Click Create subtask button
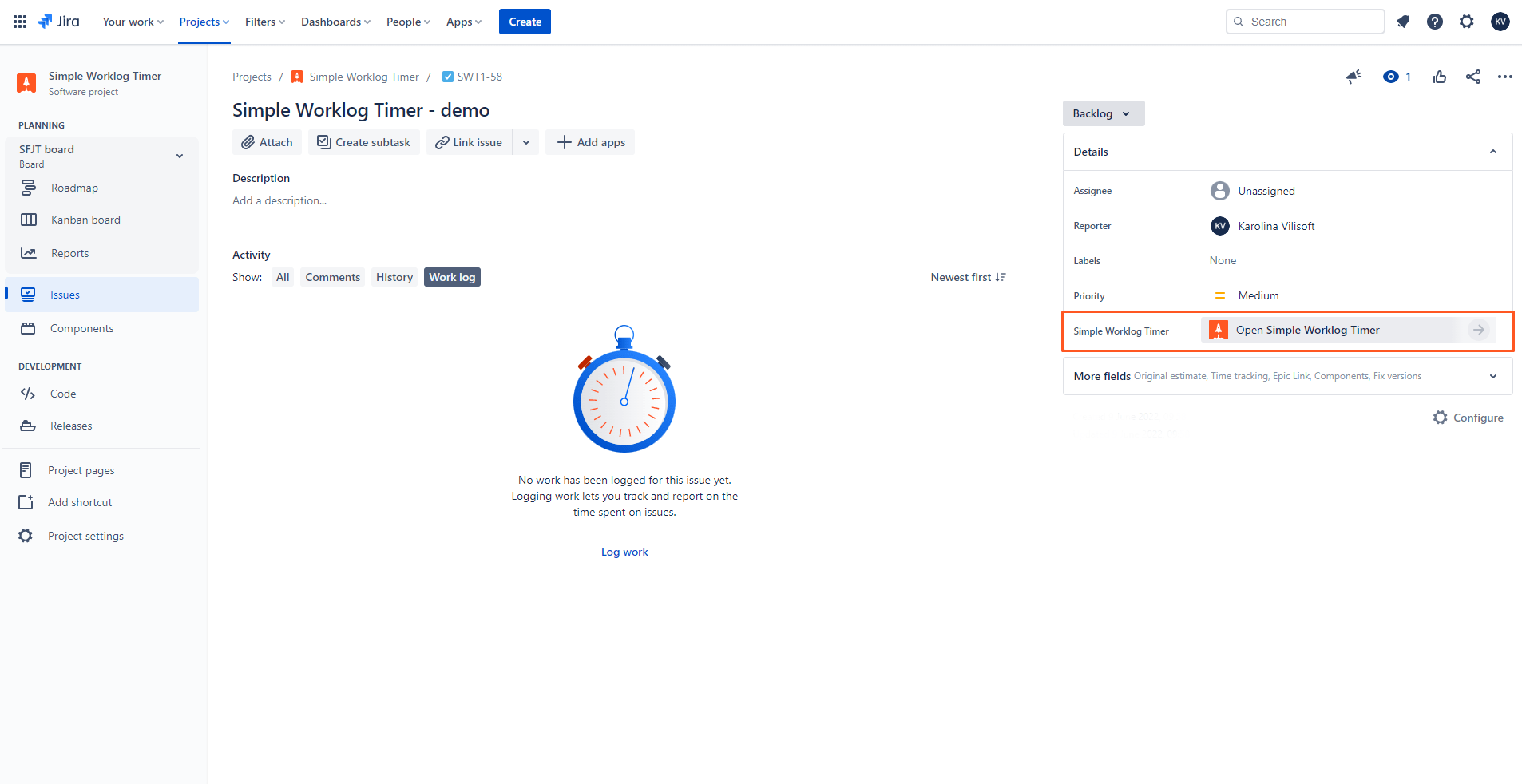 364,142
